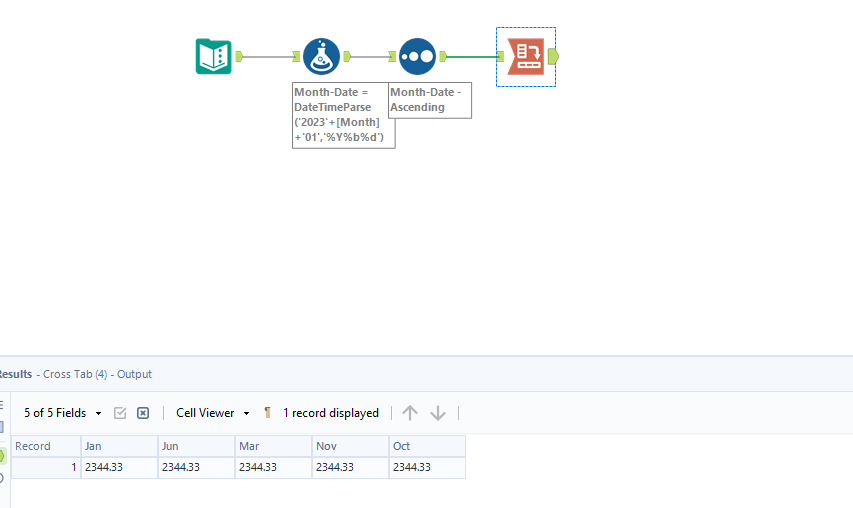853x508 pixels.
Task: Click the Results Cross Tab (4) Output title
Action: pyautogui.click(x=76, y=374)
